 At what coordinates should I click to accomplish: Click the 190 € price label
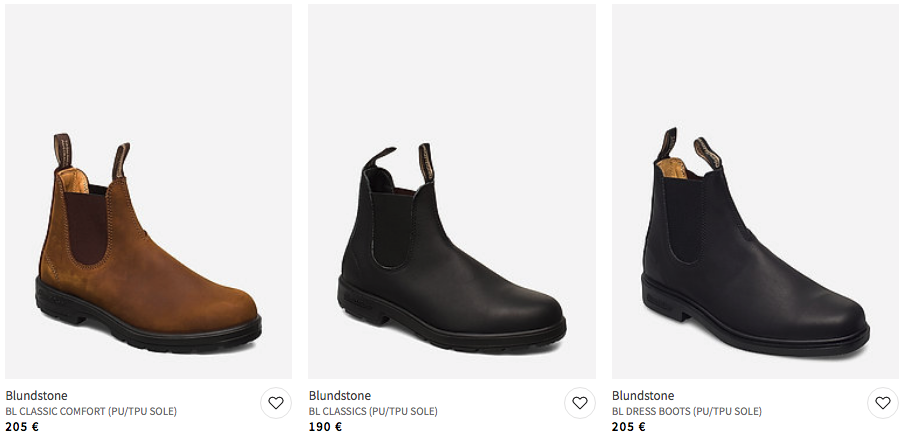325,427
